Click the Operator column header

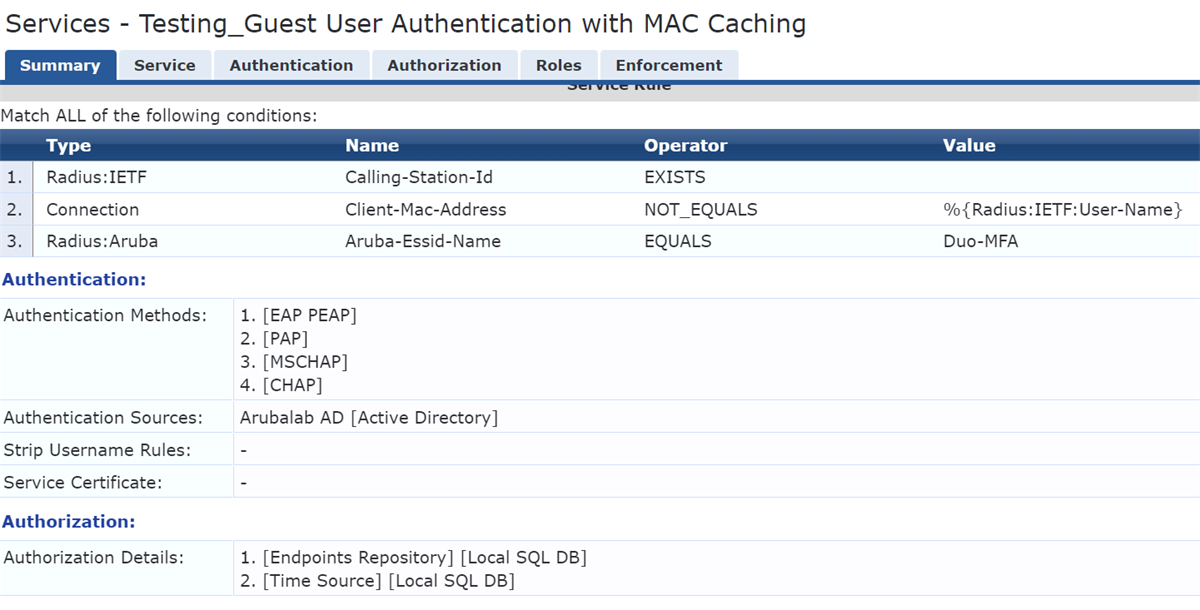(x=685, y=146)
